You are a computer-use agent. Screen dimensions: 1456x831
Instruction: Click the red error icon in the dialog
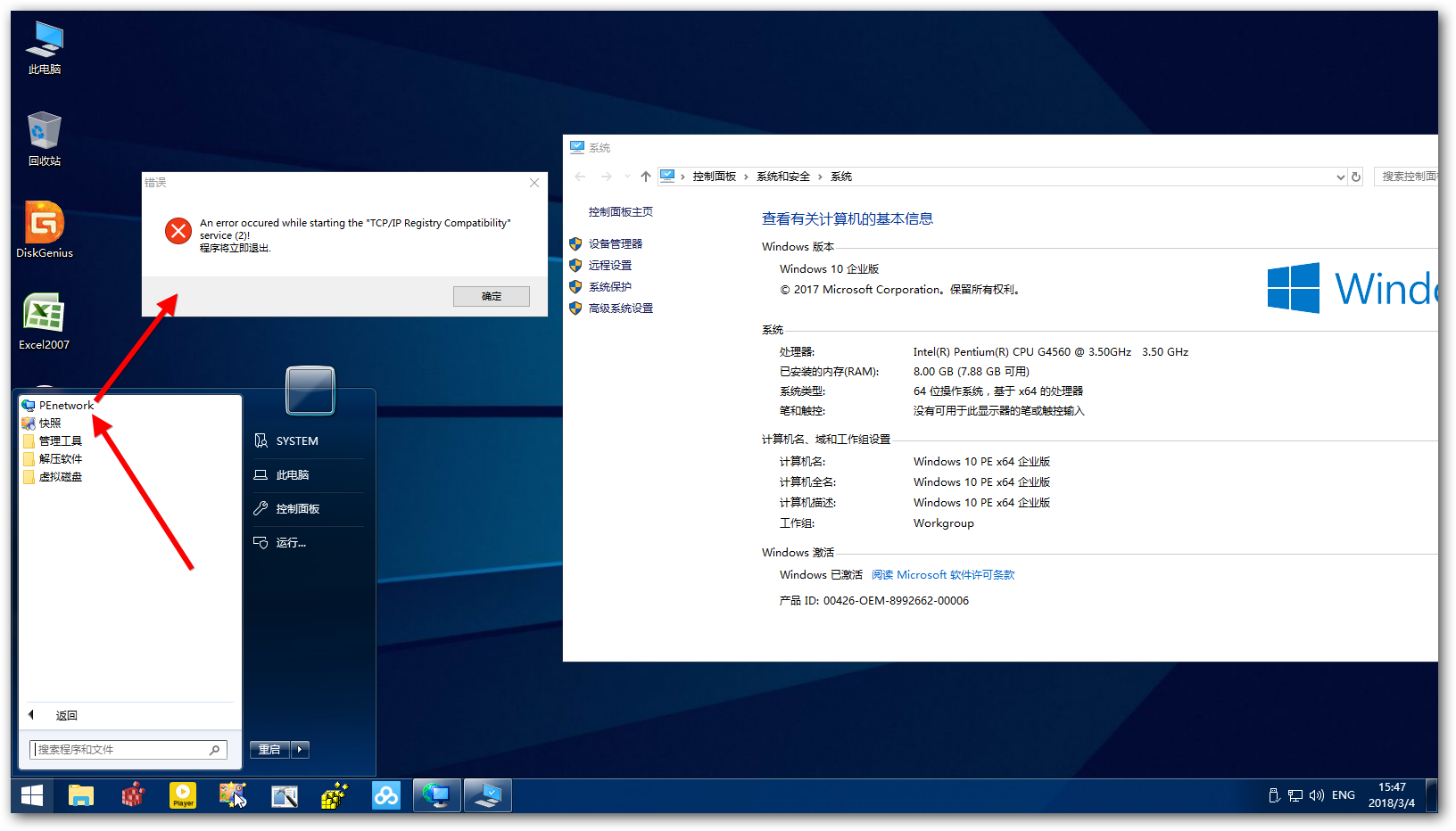[178, 231]
